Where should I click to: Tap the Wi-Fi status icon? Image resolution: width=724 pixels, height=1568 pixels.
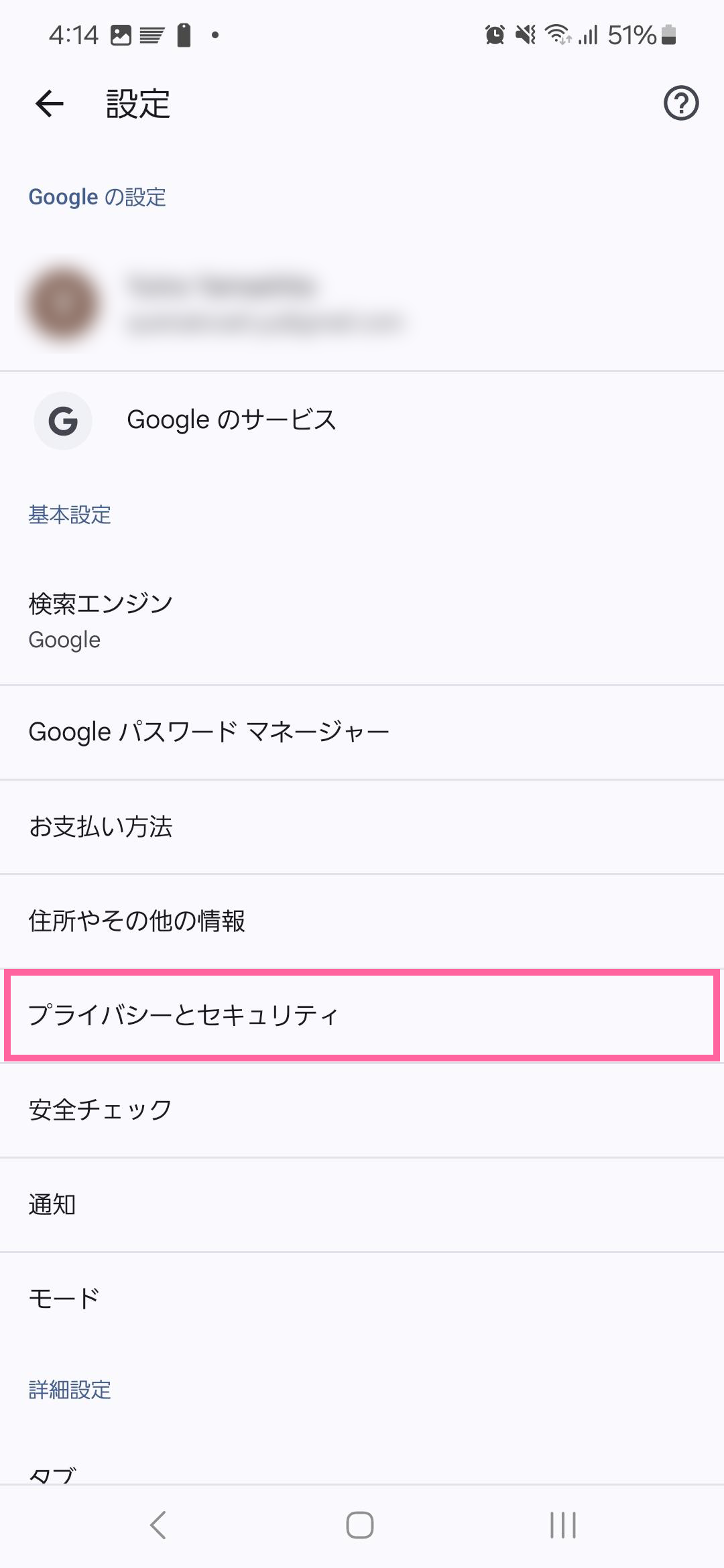tap(558, 35)
